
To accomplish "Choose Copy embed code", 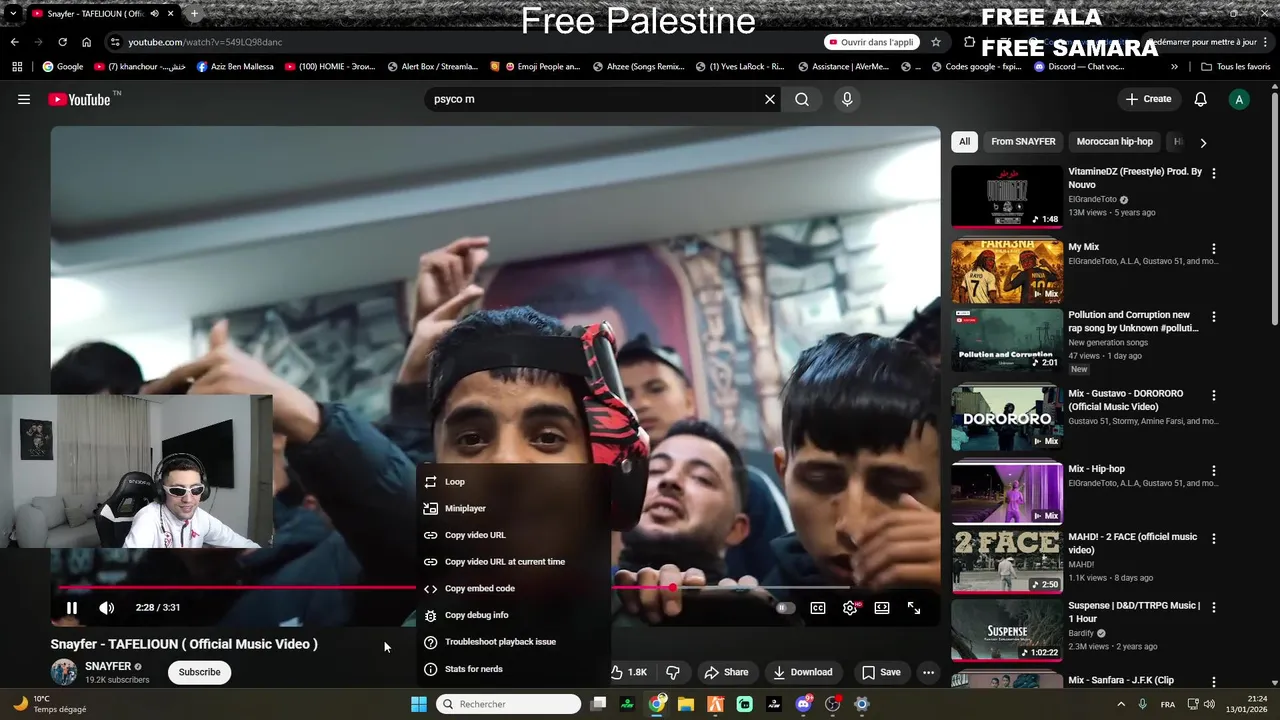I will tap(514, 589).
